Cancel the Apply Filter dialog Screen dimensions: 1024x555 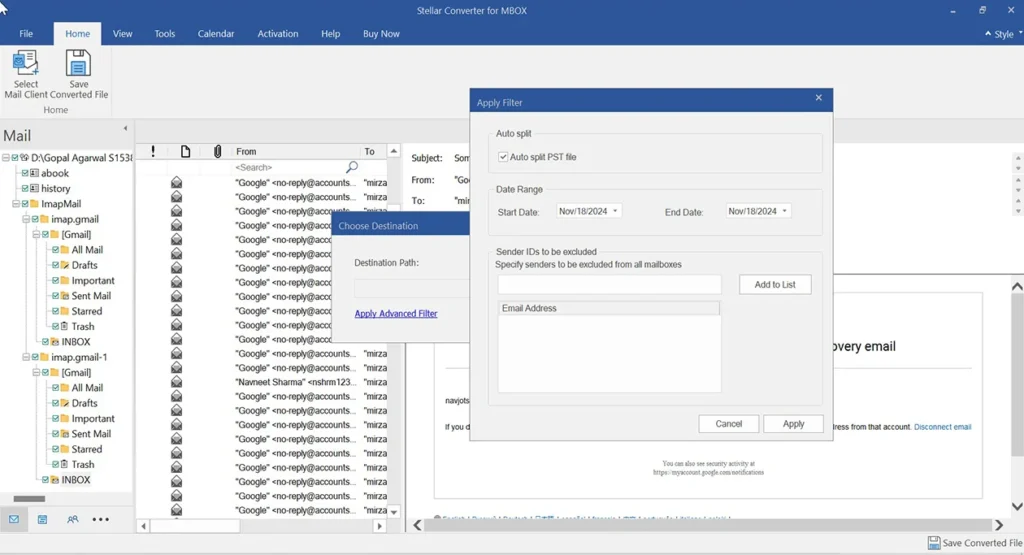(x=729, y=424)
